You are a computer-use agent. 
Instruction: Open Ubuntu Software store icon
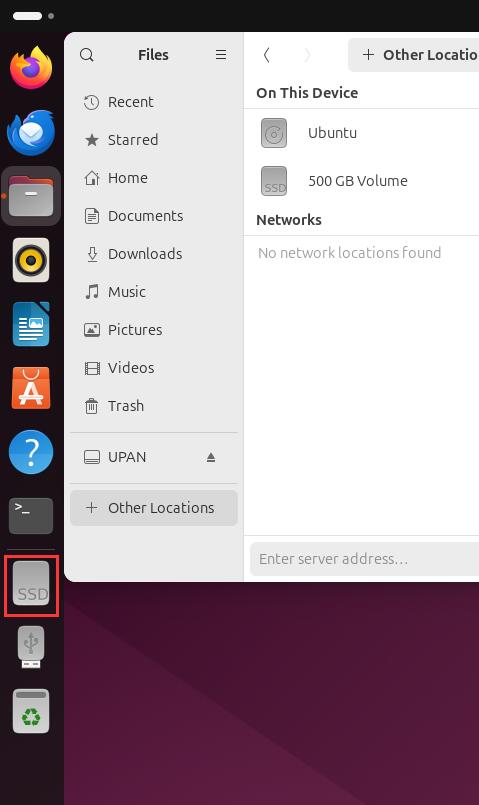click(31, 388)
